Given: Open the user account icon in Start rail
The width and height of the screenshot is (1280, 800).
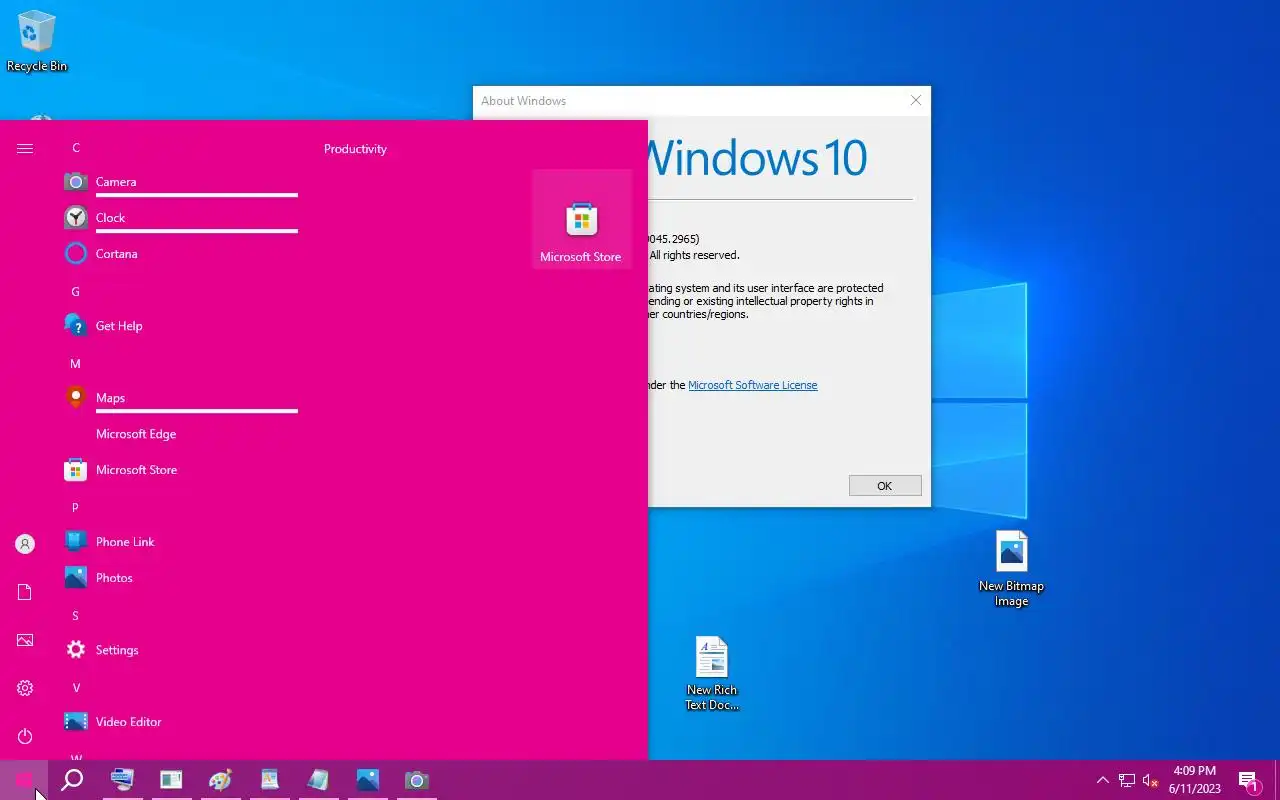Looking at the screenshot, I should click(25, 544).
